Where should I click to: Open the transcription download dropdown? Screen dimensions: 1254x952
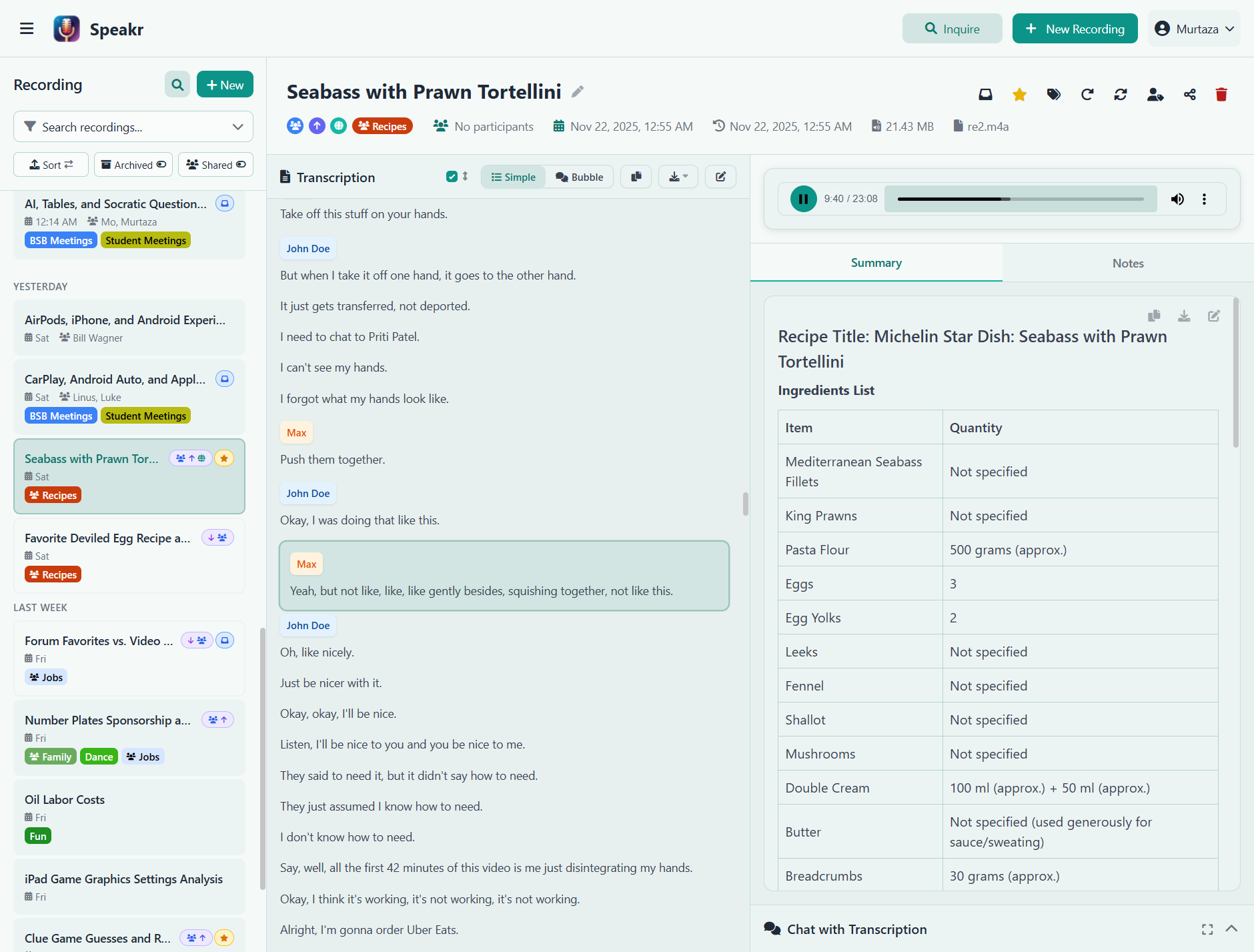(x=678, y=177)
